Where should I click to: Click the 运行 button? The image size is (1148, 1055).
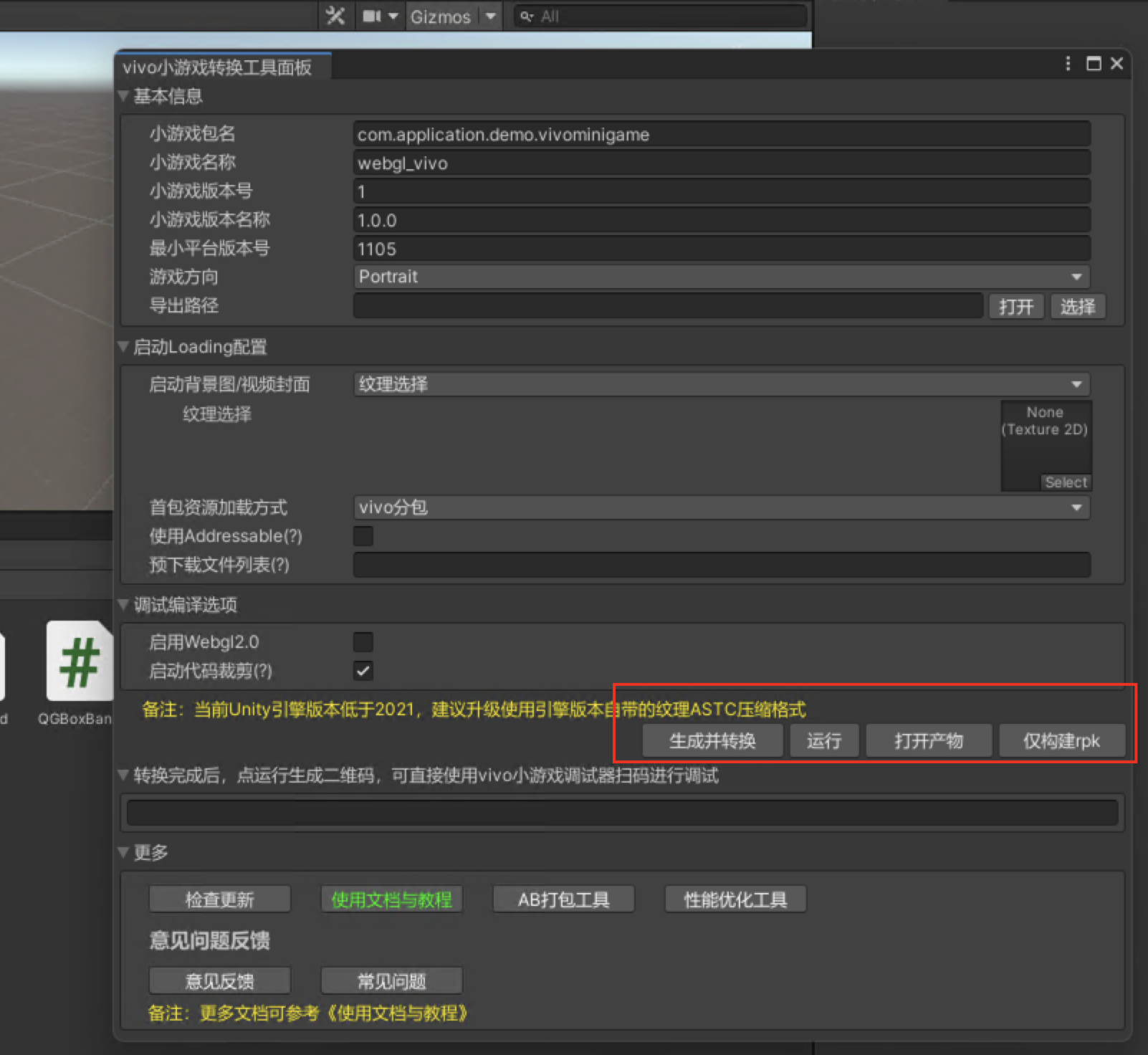coord(824,740)
